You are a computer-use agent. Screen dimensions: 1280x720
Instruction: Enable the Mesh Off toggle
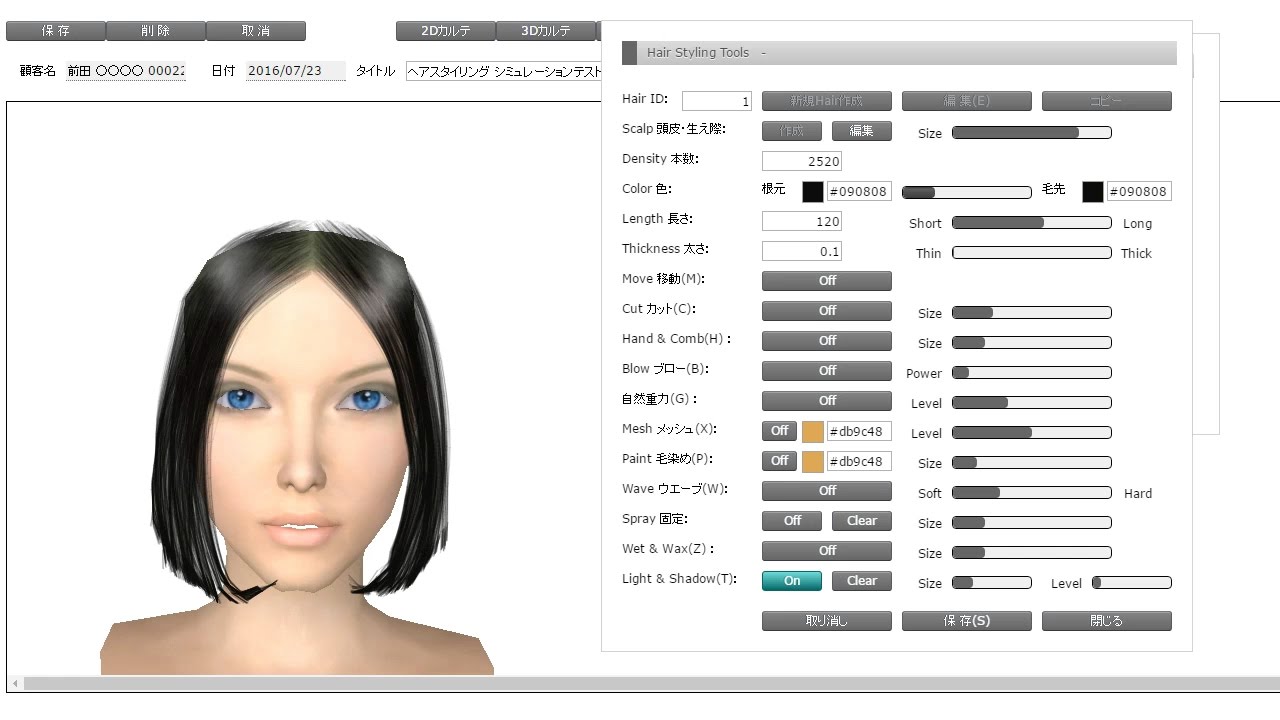[x=779, y=431]
